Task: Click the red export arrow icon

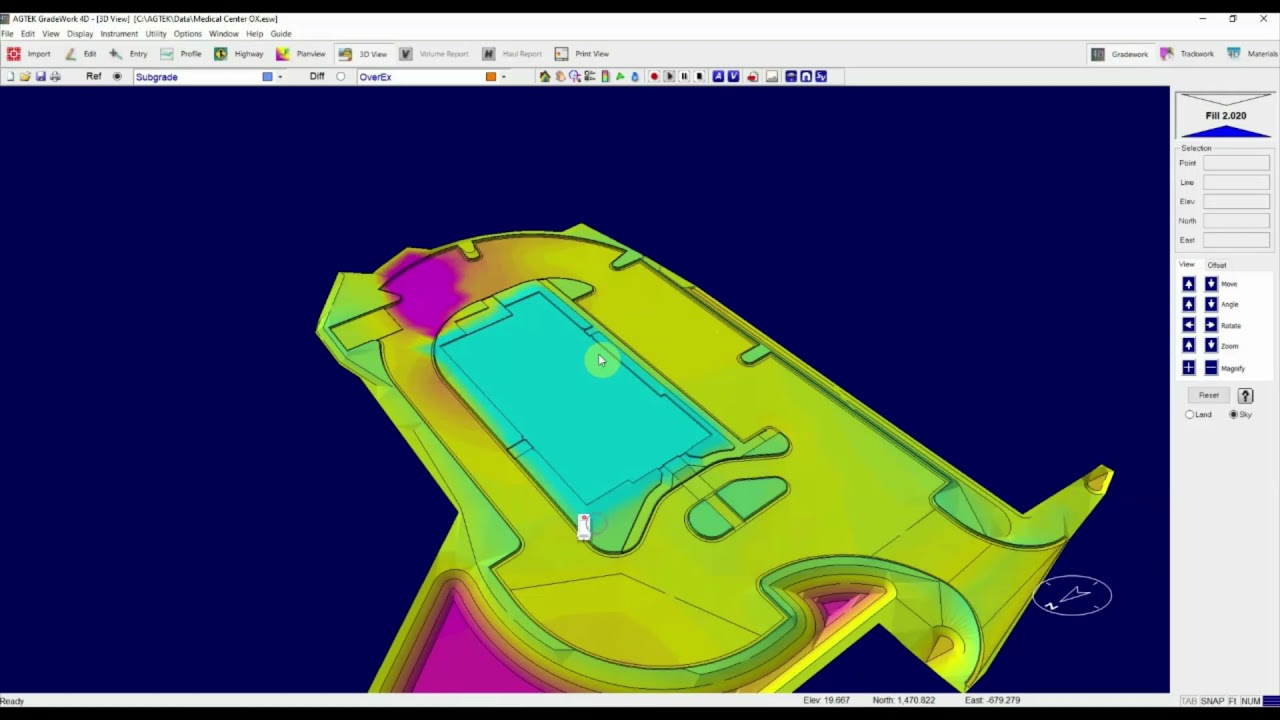Action: click(x=752, y=77)
